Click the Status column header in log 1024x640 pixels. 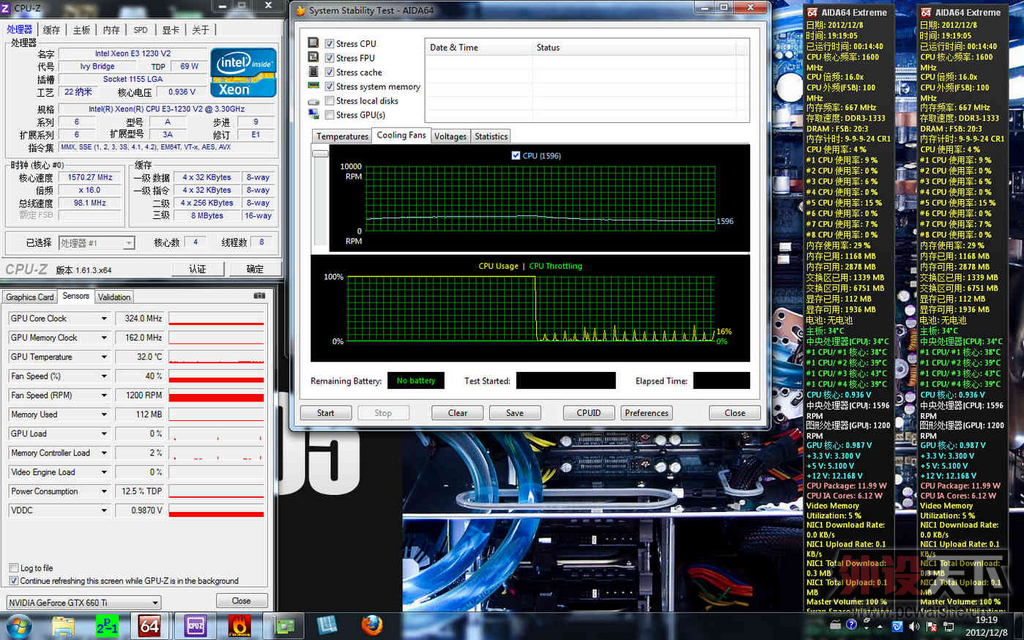pyautogui.click(x=633, y=48)
